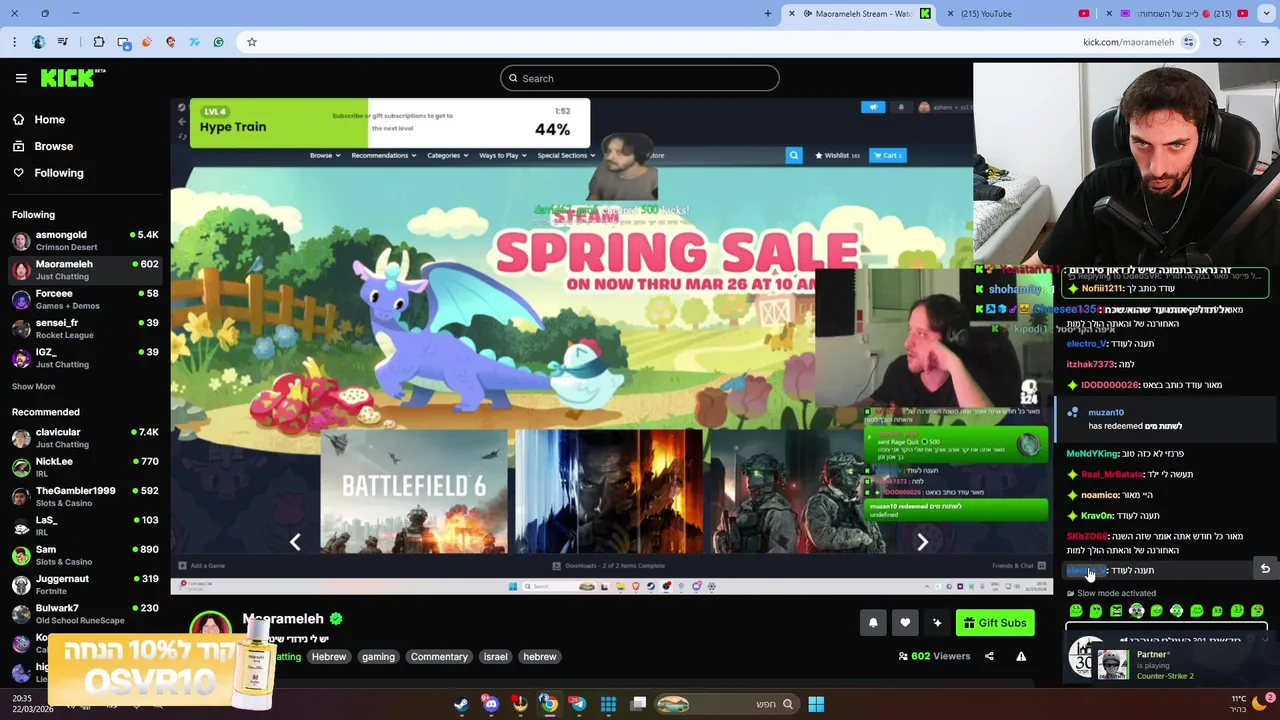Open Steam Special Sections dropdown
The width and height of the screenshot is (1280, 720).
[566, 155]
